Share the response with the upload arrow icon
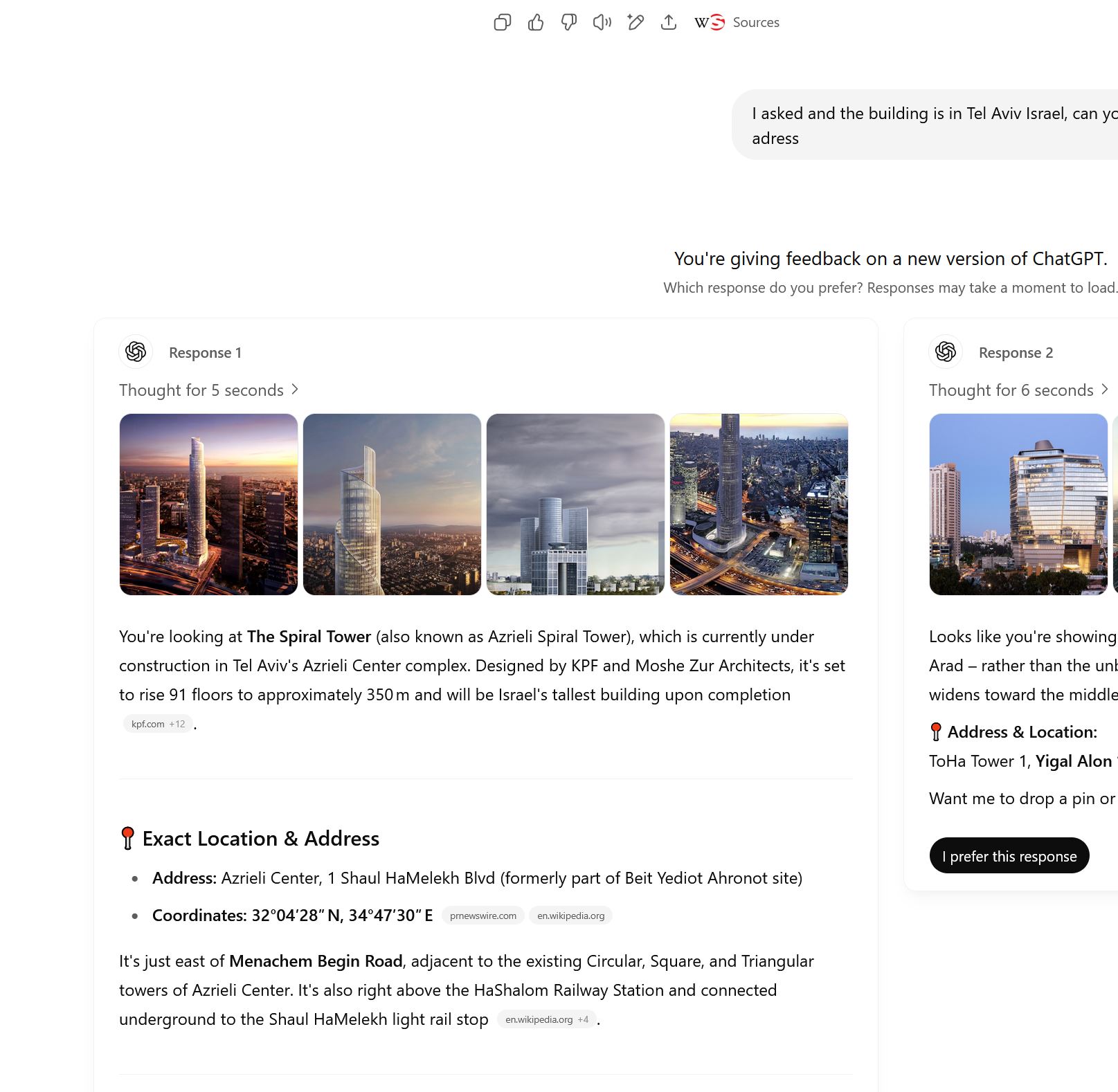 tap(669, 23)
